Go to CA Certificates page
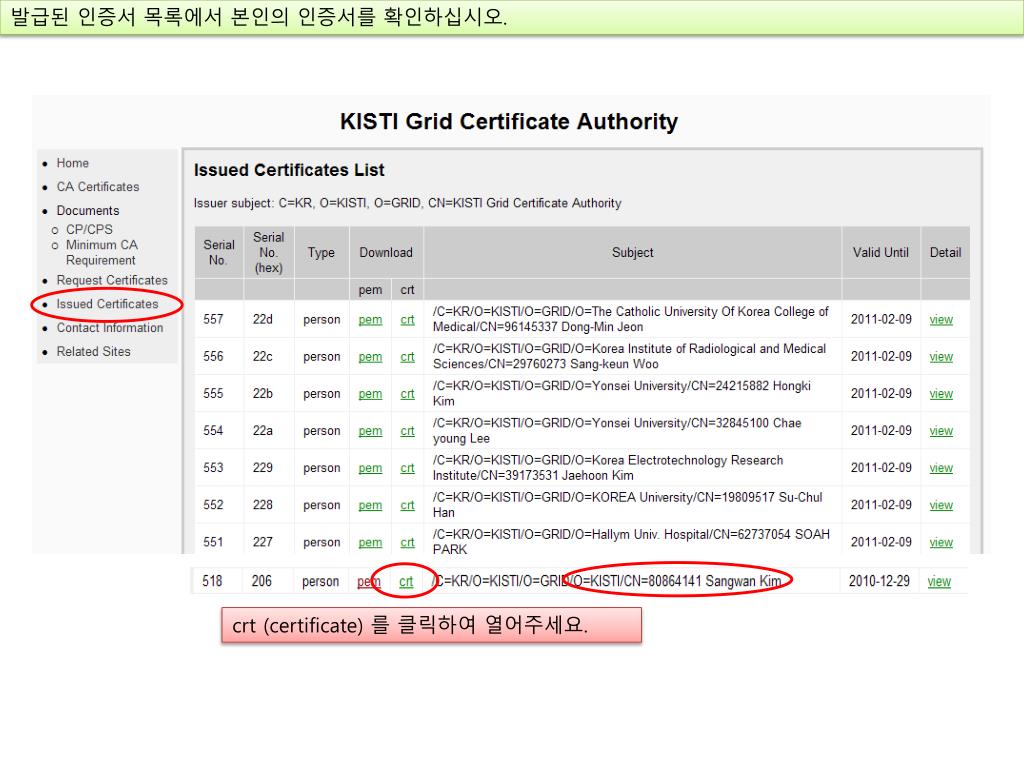The height and width of the screenshot is (768, 1024). click(98, 187)
